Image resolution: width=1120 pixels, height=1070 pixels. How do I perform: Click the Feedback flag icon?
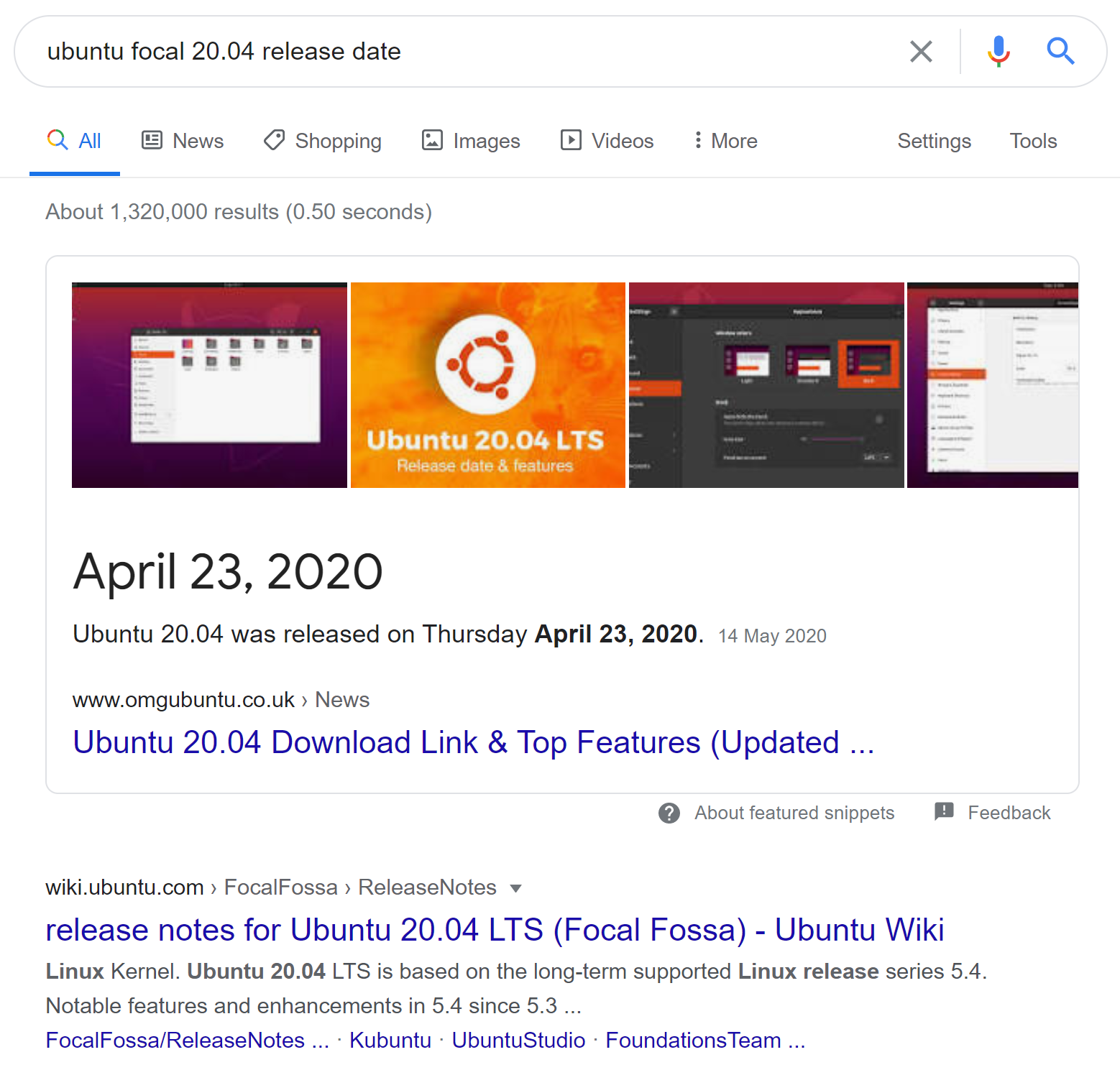tap(942, 812)
